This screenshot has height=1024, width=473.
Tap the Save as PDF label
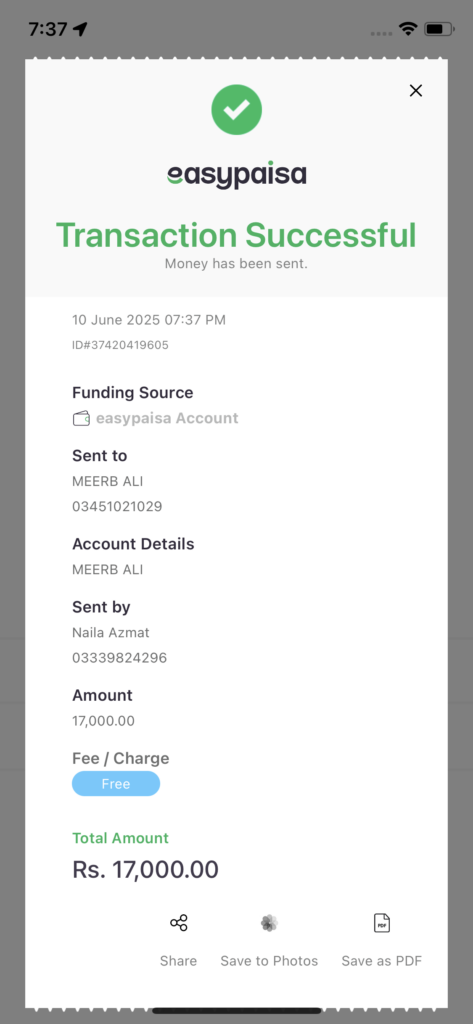coord(382,961)
